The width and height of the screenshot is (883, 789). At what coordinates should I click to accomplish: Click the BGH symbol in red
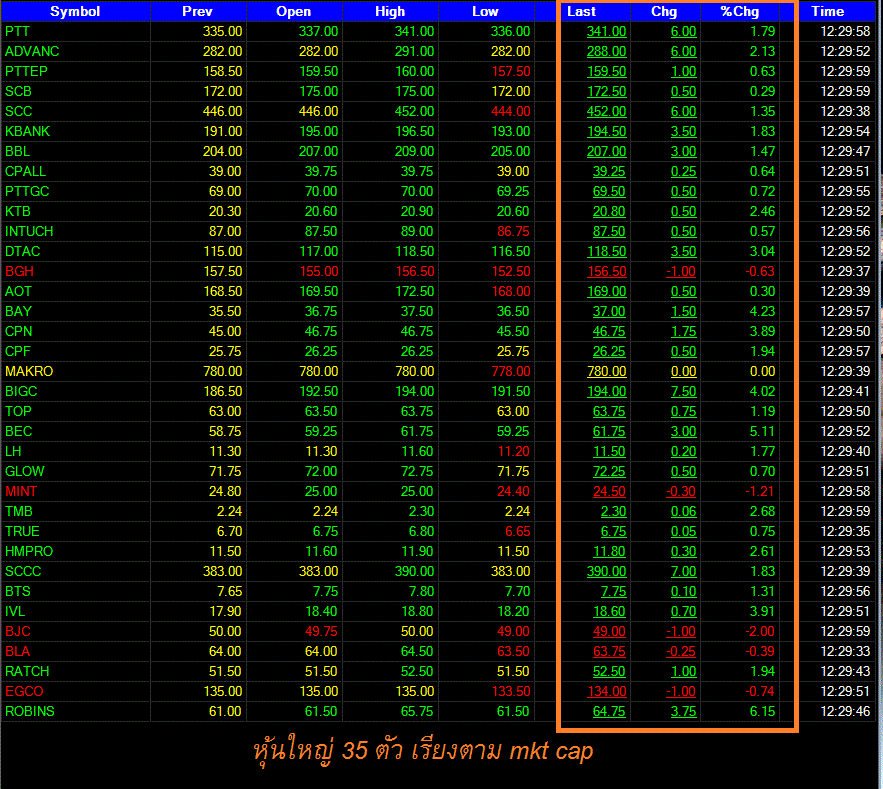[20, 271]
